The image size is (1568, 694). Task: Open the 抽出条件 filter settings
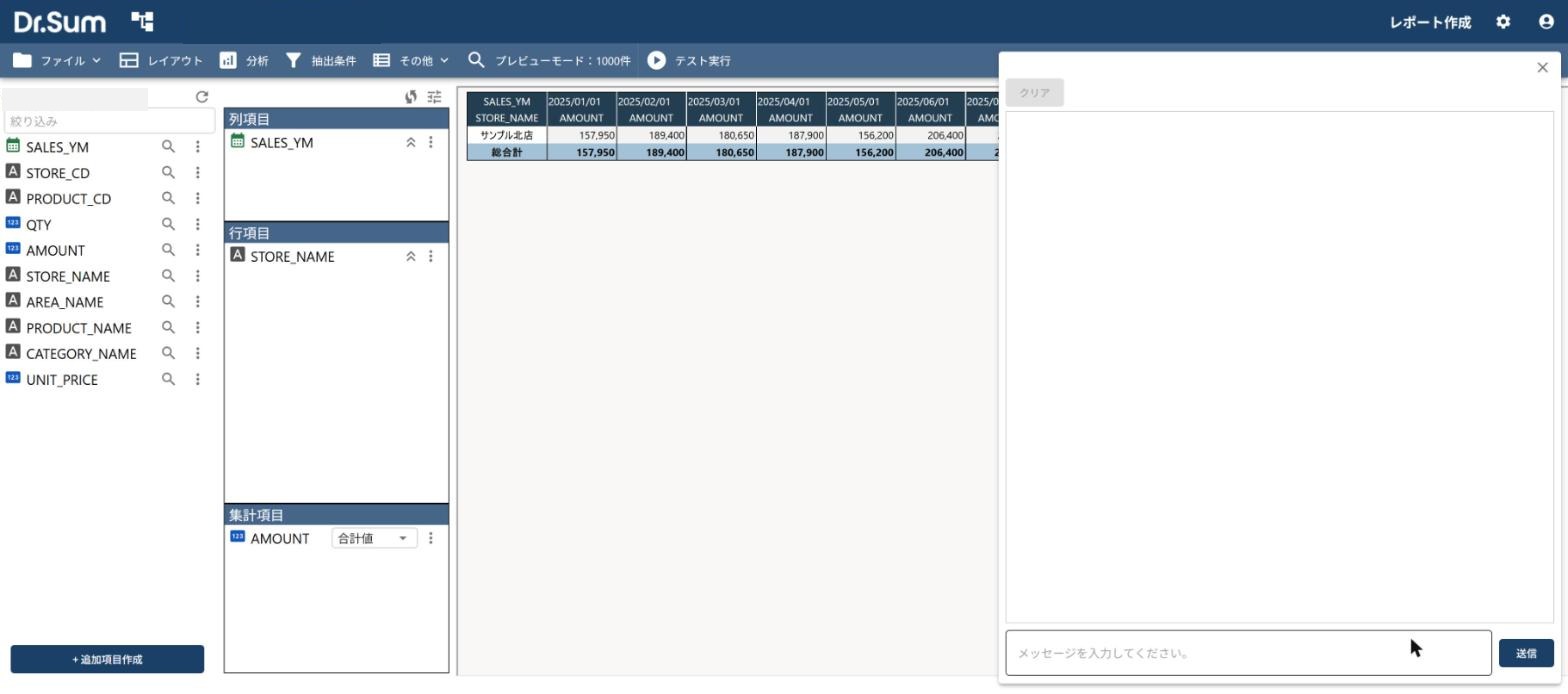(320, 60)
